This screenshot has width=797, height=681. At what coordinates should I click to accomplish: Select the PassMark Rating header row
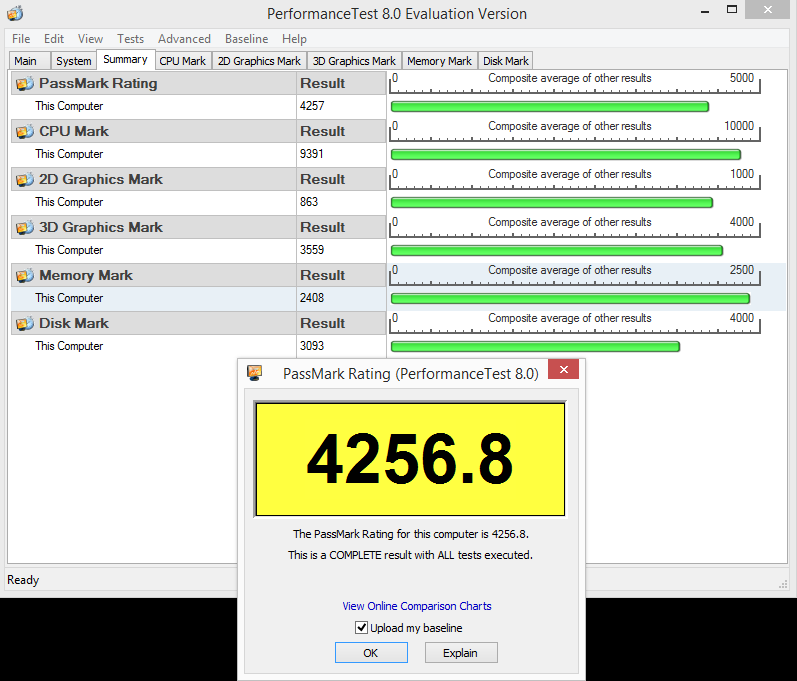point(198,83)
